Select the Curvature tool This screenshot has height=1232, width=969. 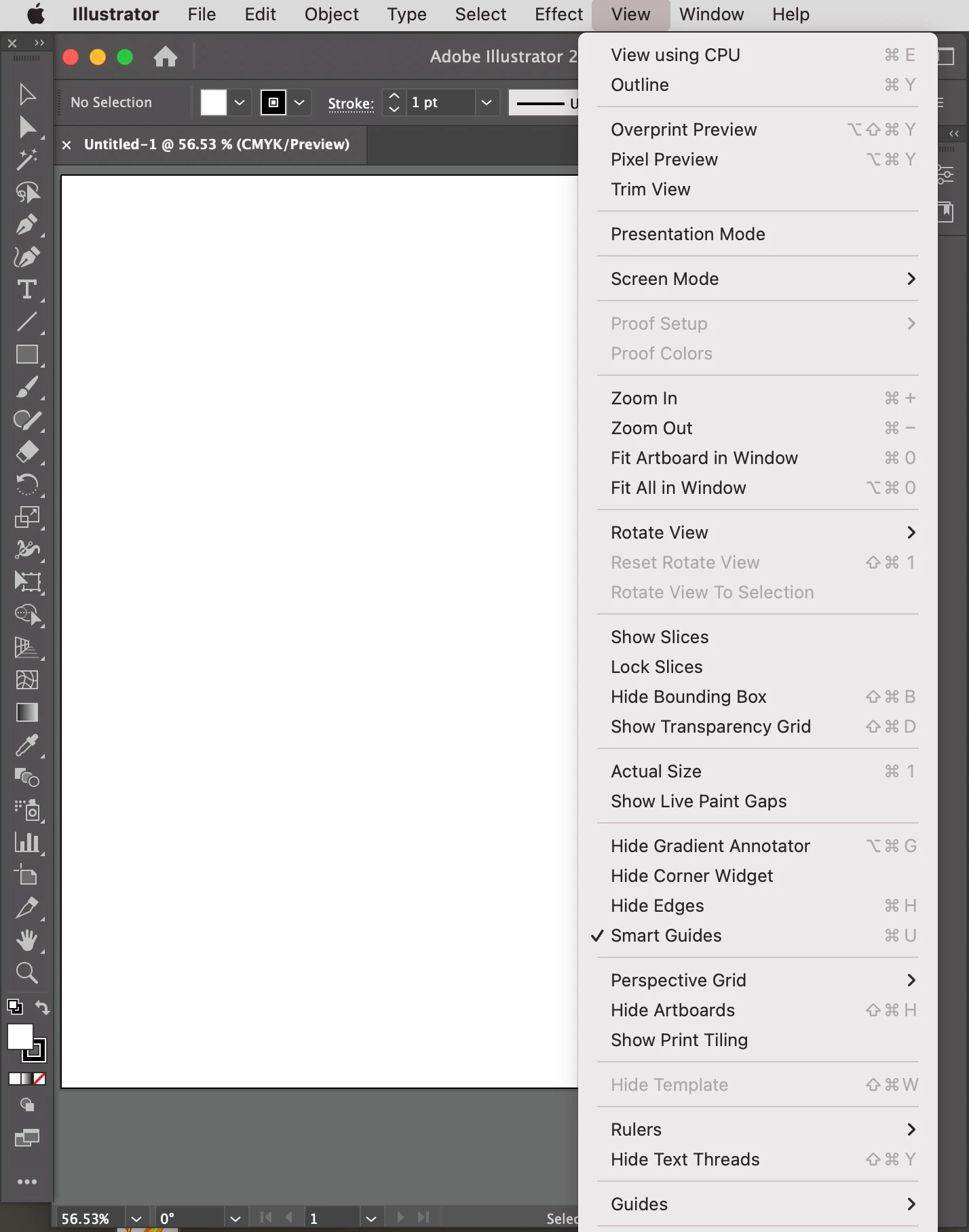[x=27, y=257]
